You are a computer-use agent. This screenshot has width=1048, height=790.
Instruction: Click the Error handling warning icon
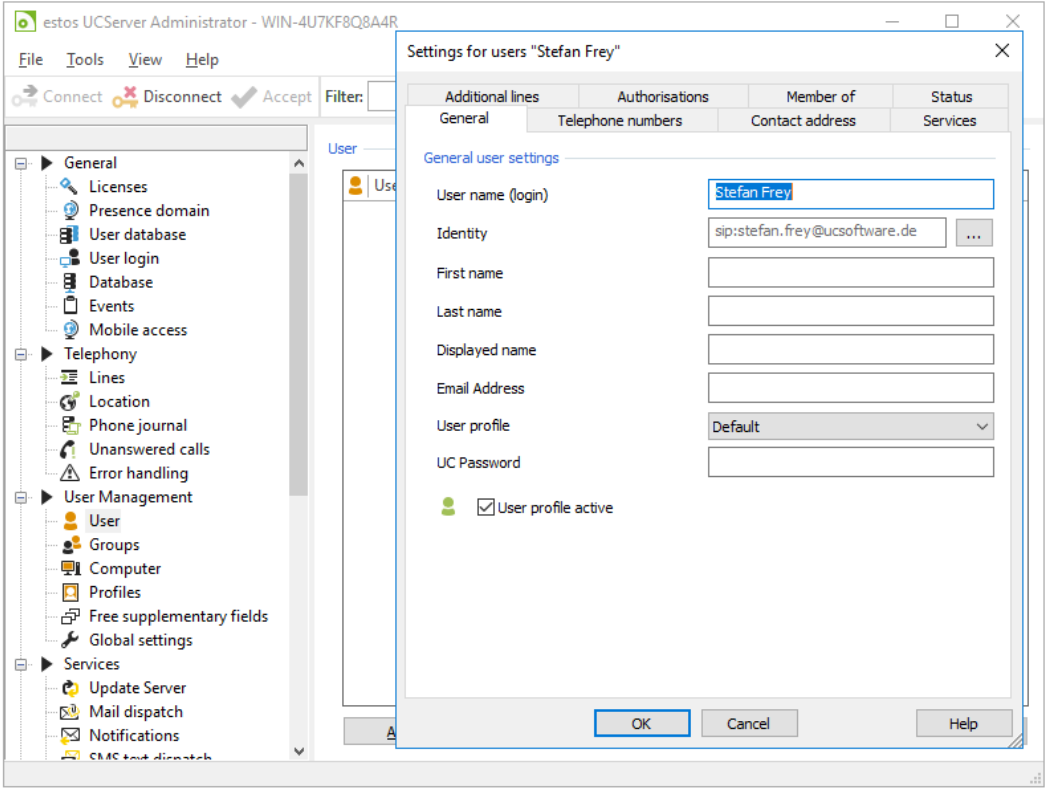coord(69,474)
